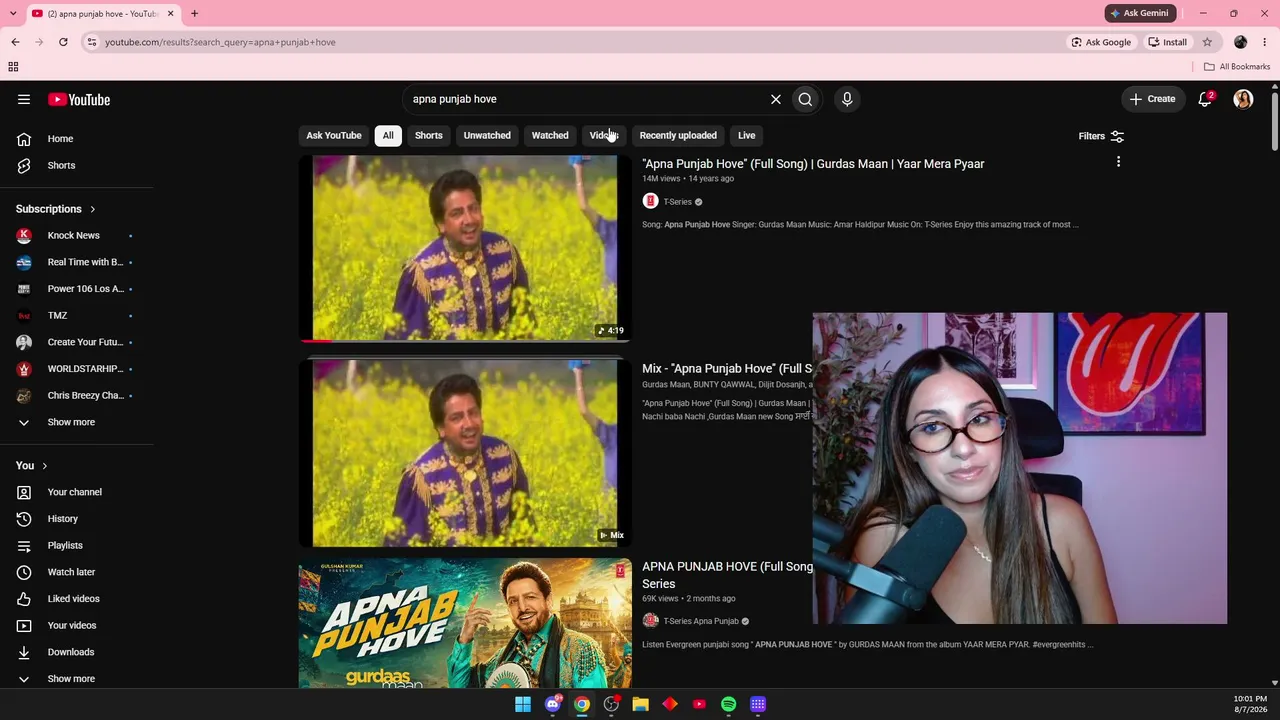Play the first Apna Punjab Hove thumbnail
The image size is (1280, 720).
click(465, 248)
